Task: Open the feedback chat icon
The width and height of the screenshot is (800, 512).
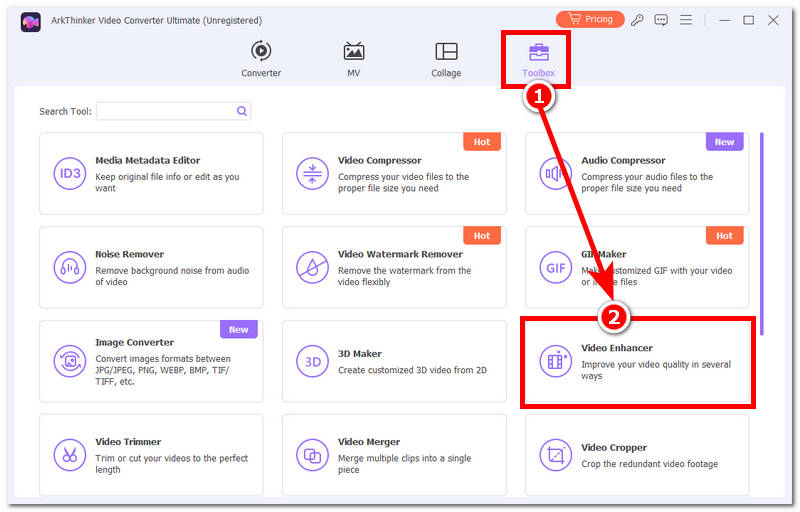Action: click(x=661, y=20)
